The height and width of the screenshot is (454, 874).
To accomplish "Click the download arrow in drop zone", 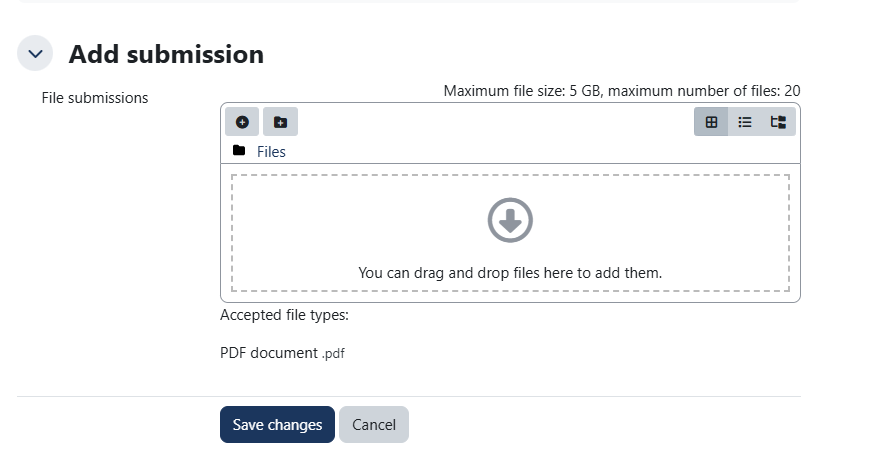I will pyautogui.click(x=510, y=220).
